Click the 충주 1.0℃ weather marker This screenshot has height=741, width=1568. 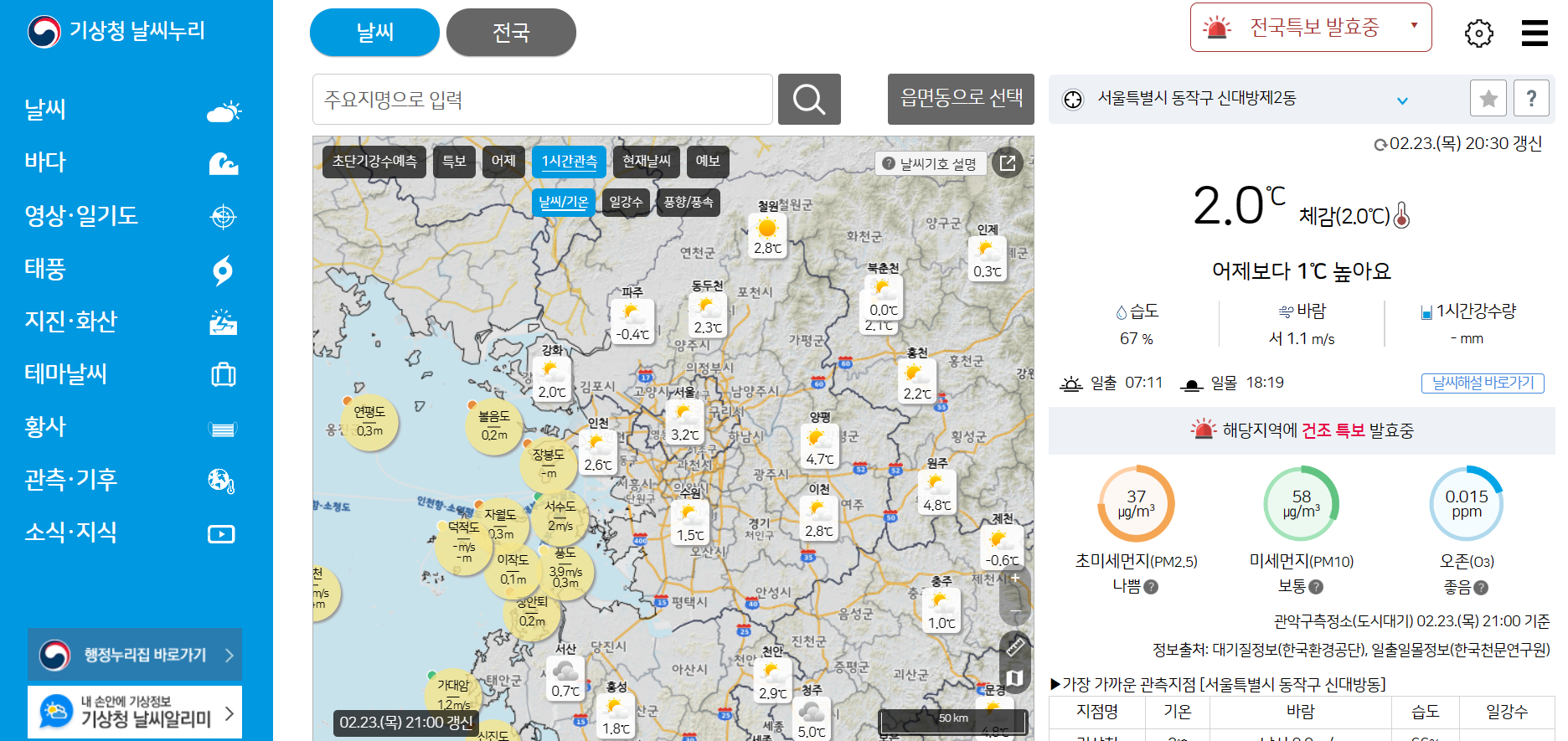click(x=941, y=610)
